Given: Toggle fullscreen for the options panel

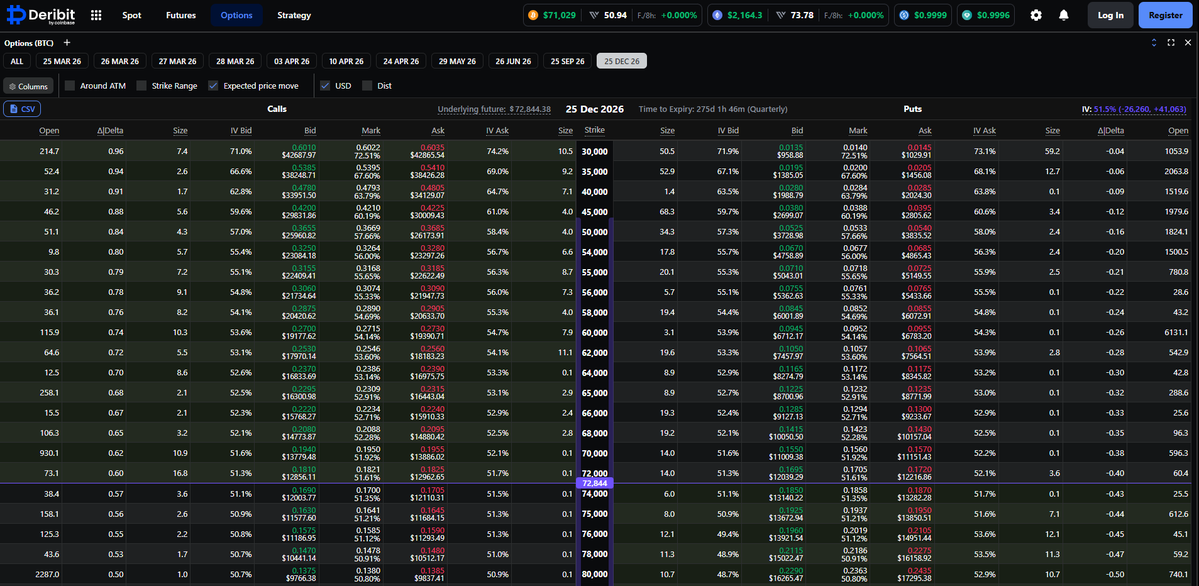Looking at the screenshot, I should [x=1171, y=43].
